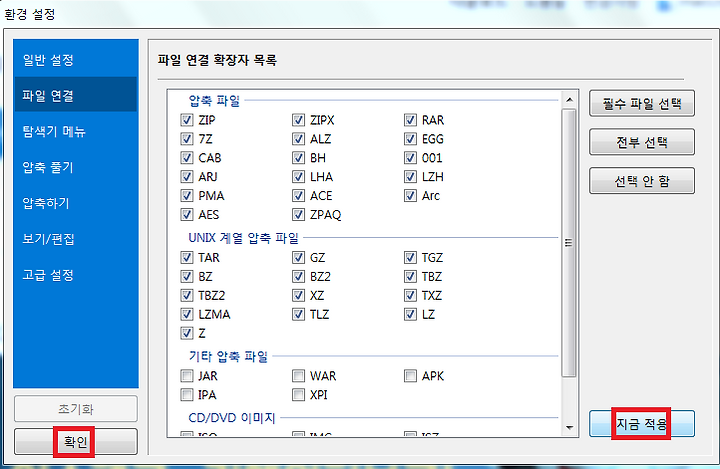This screenshot has height=469, width=720.
Task: Toggle the 001 extension checkbox
Action: click(410, 158)
